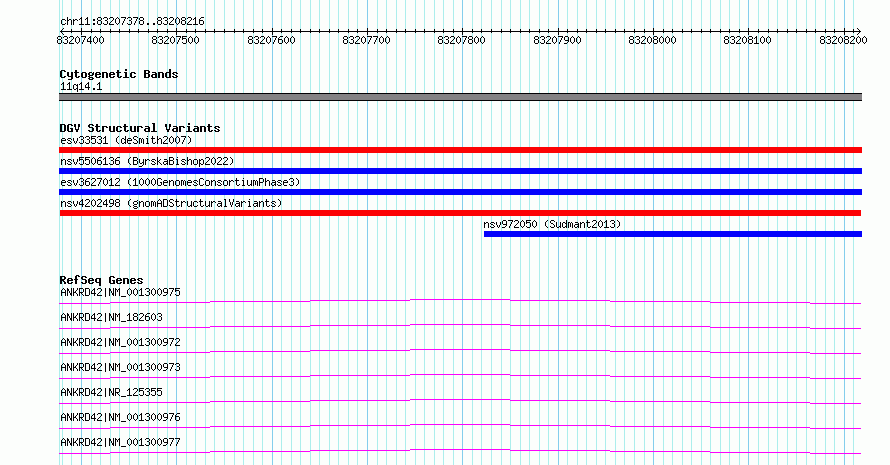Select the red nsv4202498 variant bar
Image resolution: width=890 pixels, height=465 pixels.
click(x=460, y=213)
